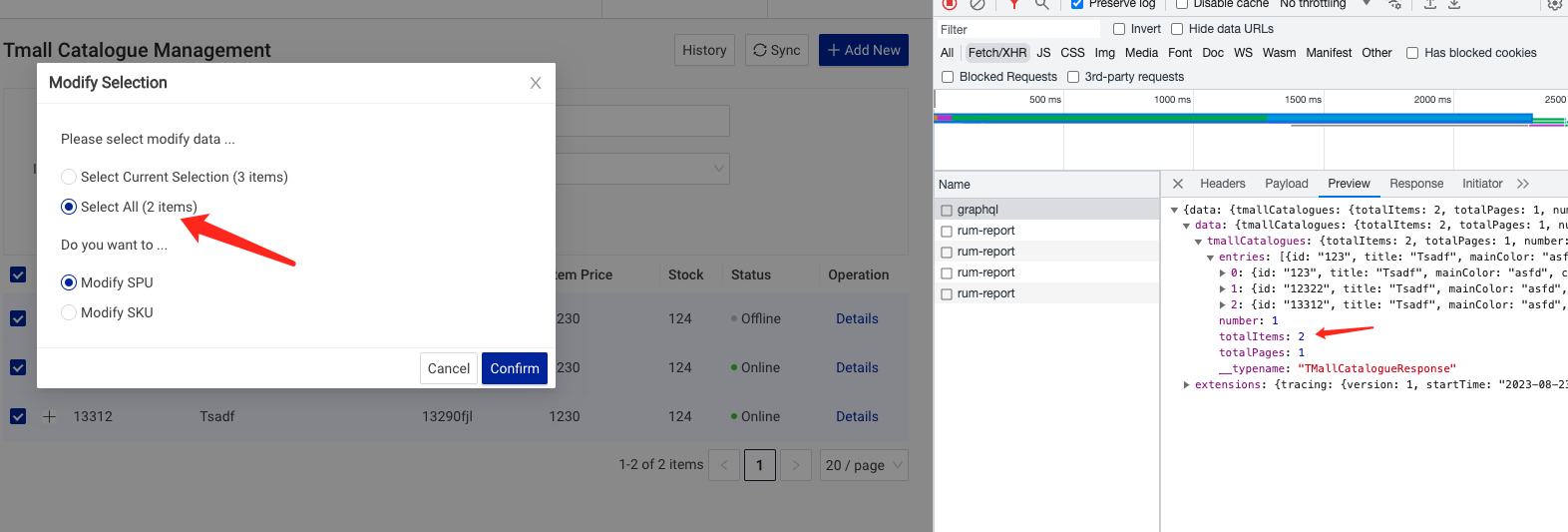Viewport: 1568px width, 532px height.
Task: Click the clear network log icon
Action: [x=978, y=4]
